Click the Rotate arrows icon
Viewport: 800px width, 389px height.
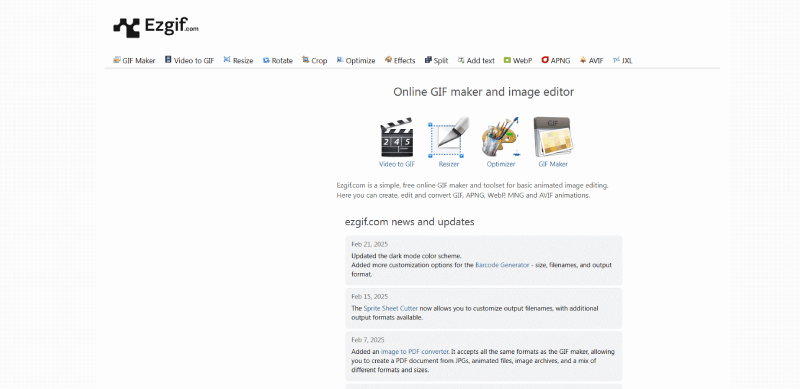(x=266, y=60)
